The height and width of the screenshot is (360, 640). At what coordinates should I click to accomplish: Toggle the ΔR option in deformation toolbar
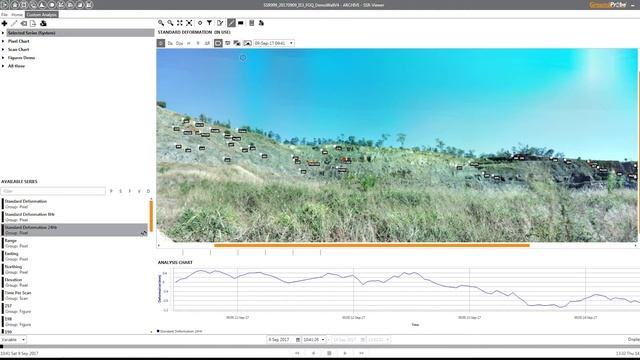pyautogui.click(x=207, y=43)
